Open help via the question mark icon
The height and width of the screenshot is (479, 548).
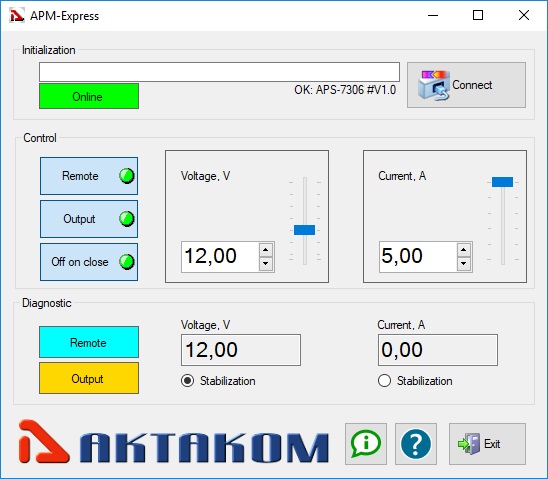click(416, 444)
